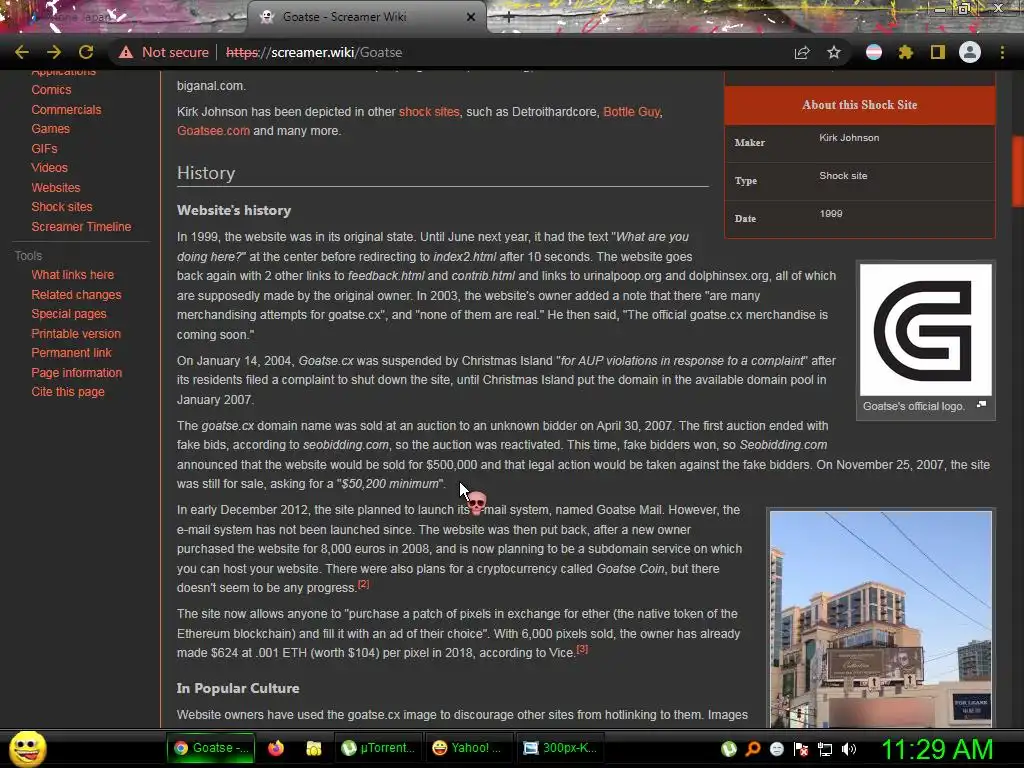The width and height of the screenshot is (1024, 768).
Task: Open the Extensions puzzle-piece menu
Action: [x=906, y=52]
